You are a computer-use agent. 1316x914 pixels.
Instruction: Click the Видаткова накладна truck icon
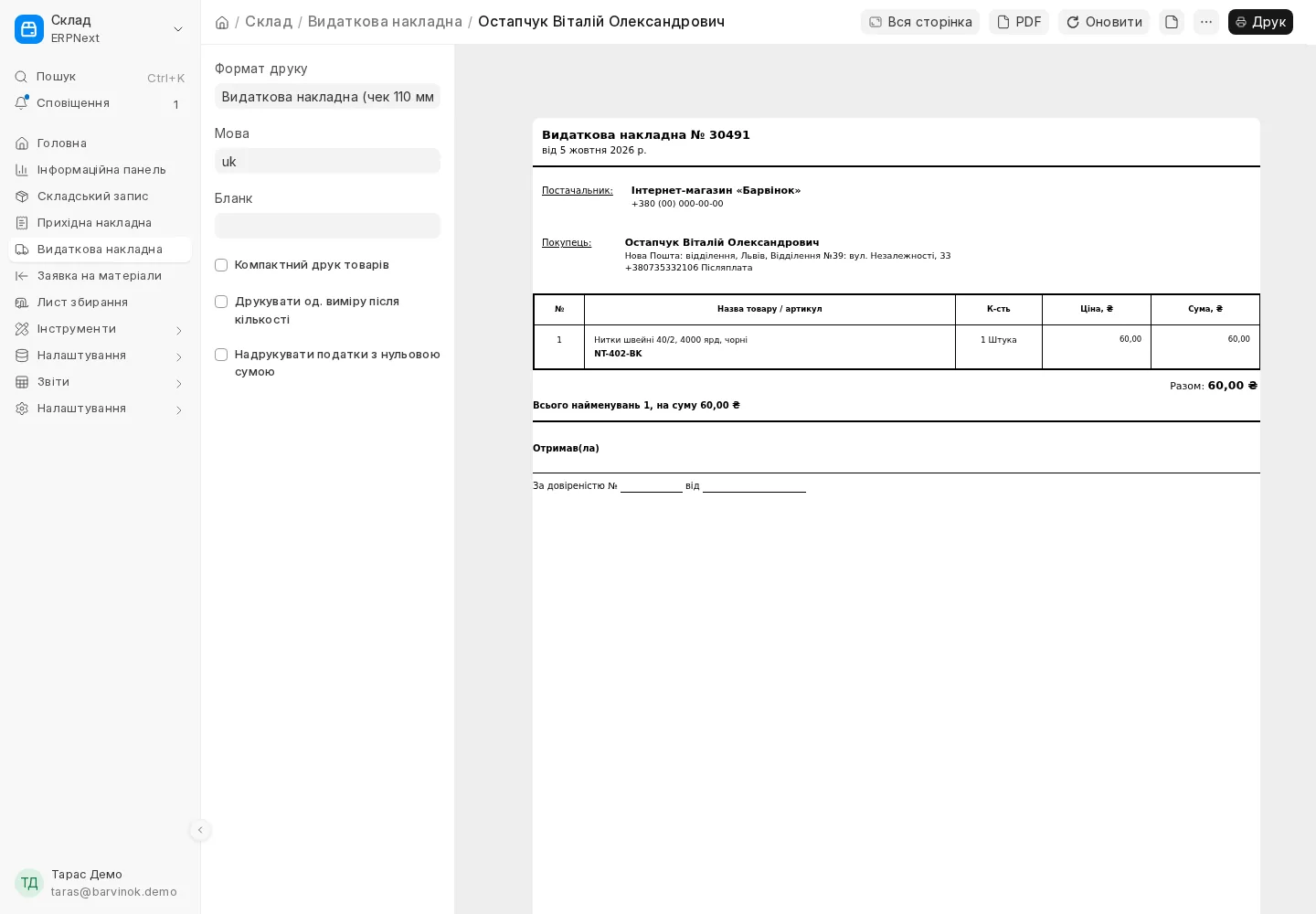tap(22, 250)
